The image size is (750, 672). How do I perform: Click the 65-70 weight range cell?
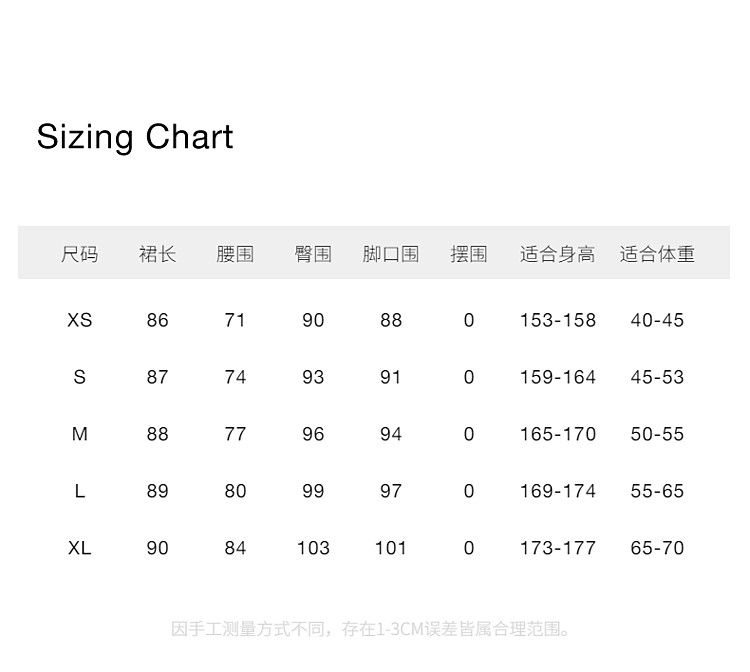pyautogui.click(x=657, y=548)
